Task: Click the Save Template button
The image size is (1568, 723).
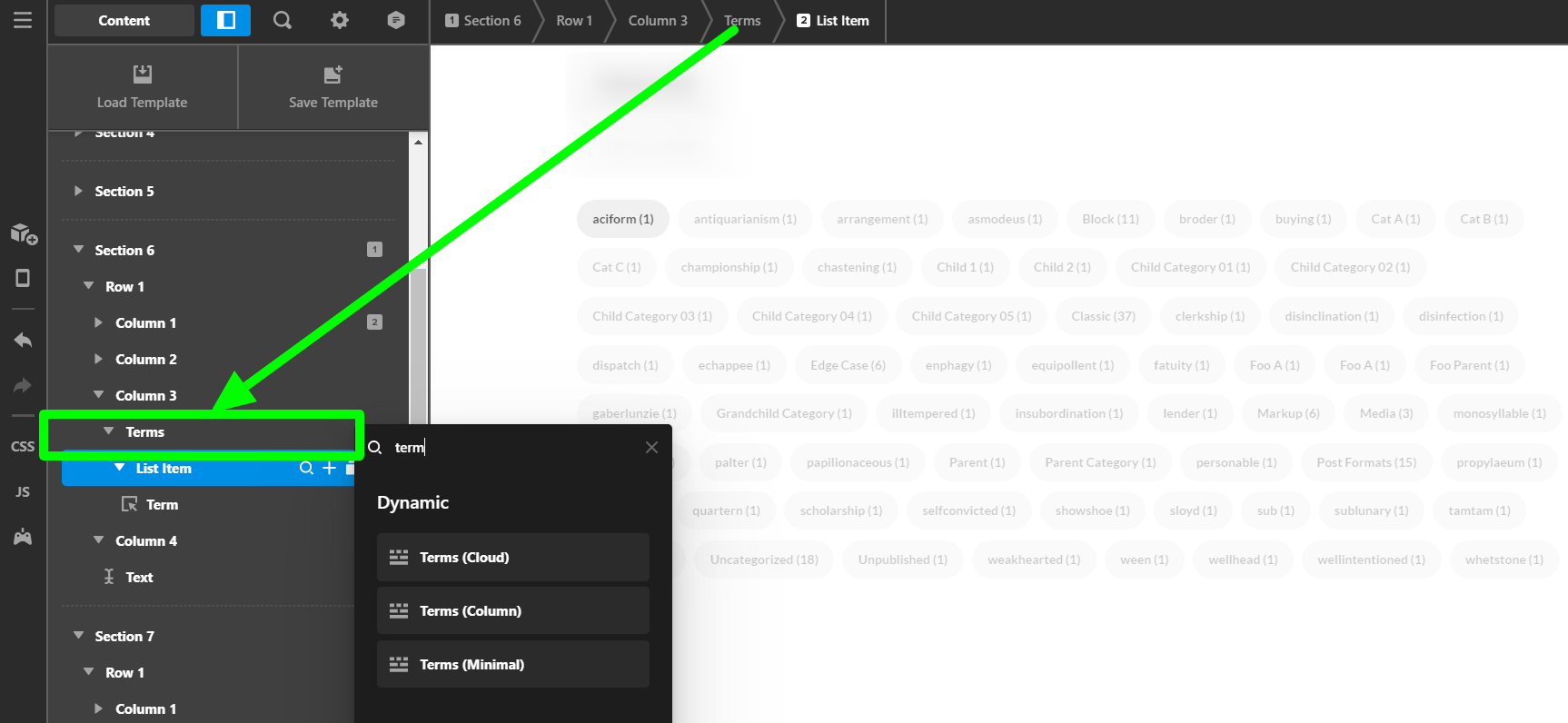Action: [332, 87]
